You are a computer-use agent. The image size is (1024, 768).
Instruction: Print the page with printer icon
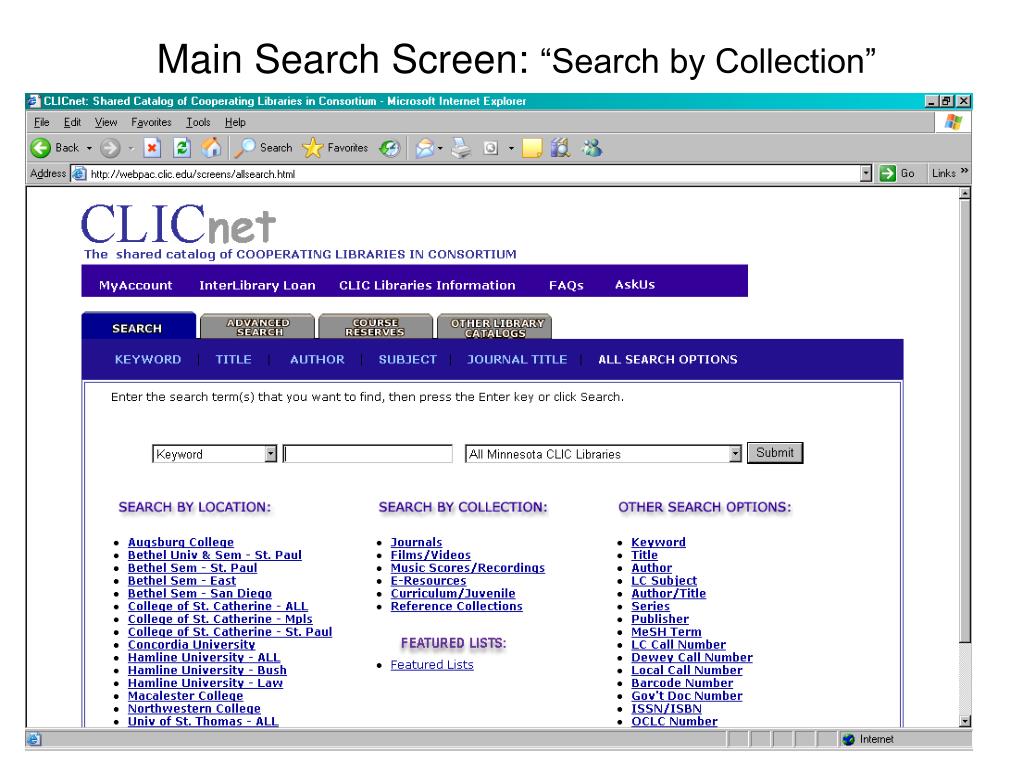[x=461, y=148]
